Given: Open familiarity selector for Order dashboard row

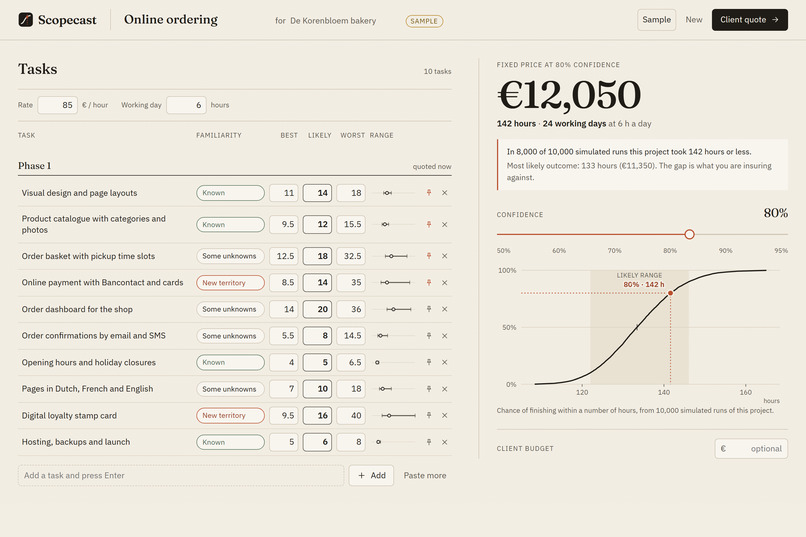Looking at the screenshot, I should coord(230,309).
